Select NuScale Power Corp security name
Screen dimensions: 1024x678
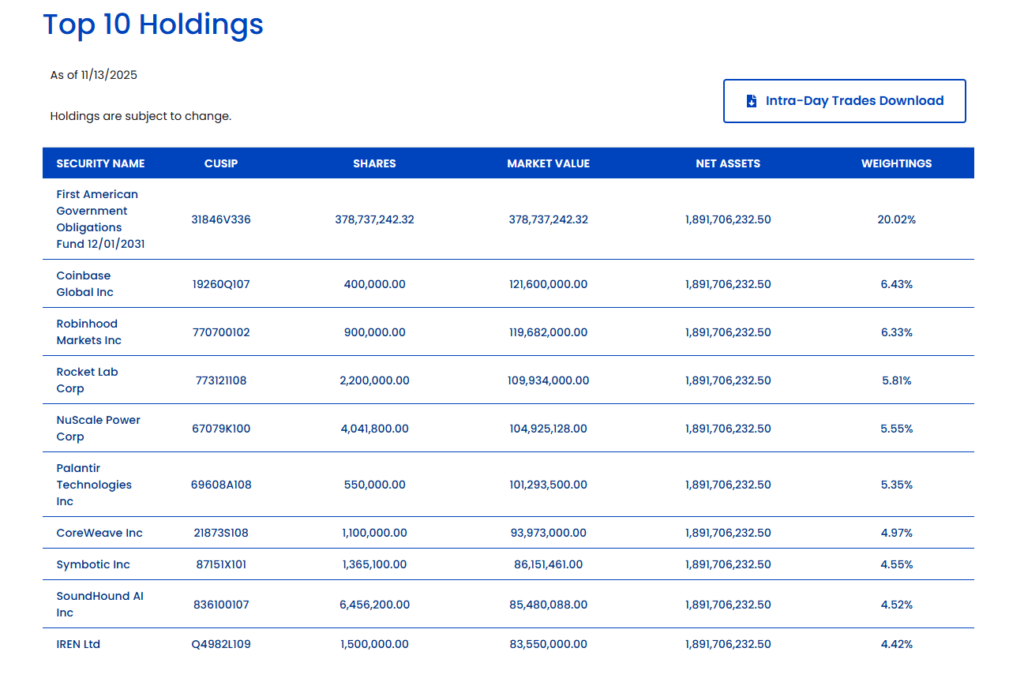point(98,428)
